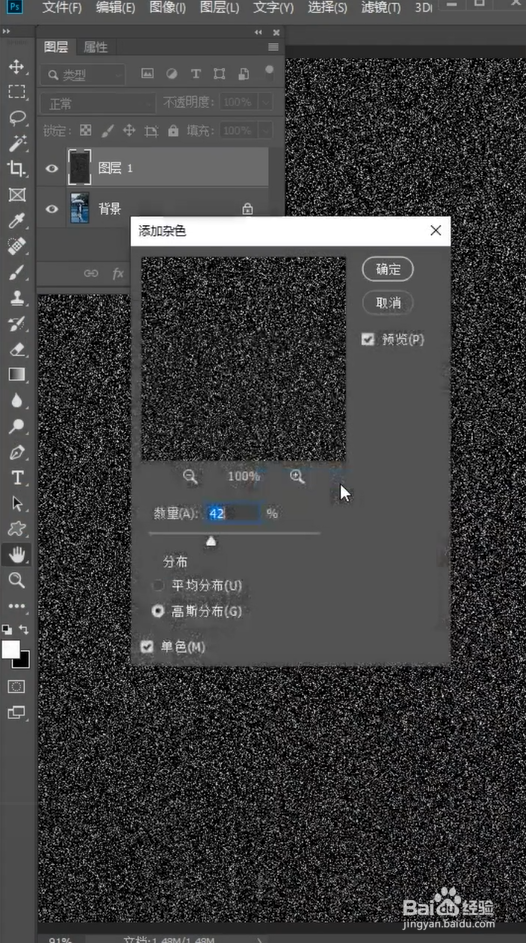
Task: Click the white foreground color swatch
Action: [11, 650]
